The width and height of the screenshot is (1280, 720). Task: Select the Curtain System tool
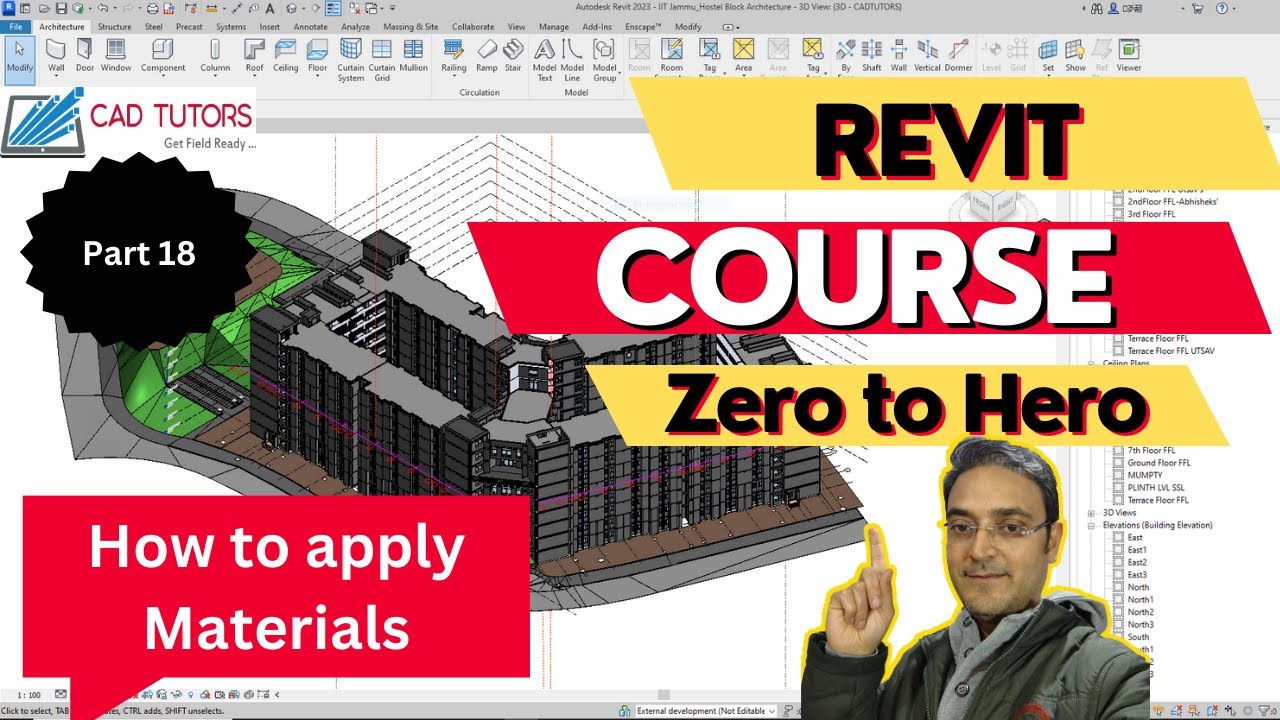351,60
